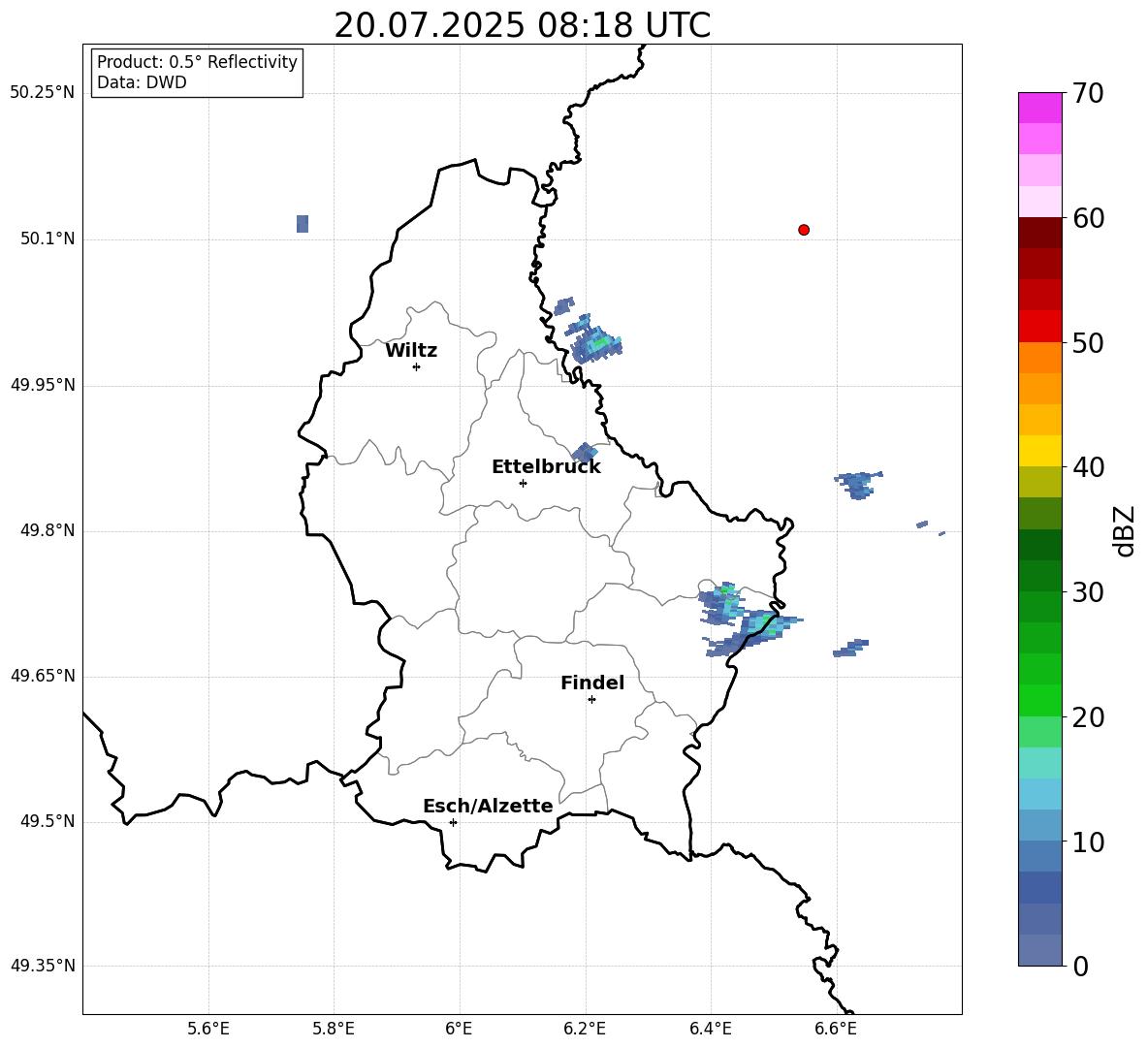The height and width of the screenshot is (1048, 1148).
Task: Click the dBZ colorbar axis label
Action: pos(1125,531)
